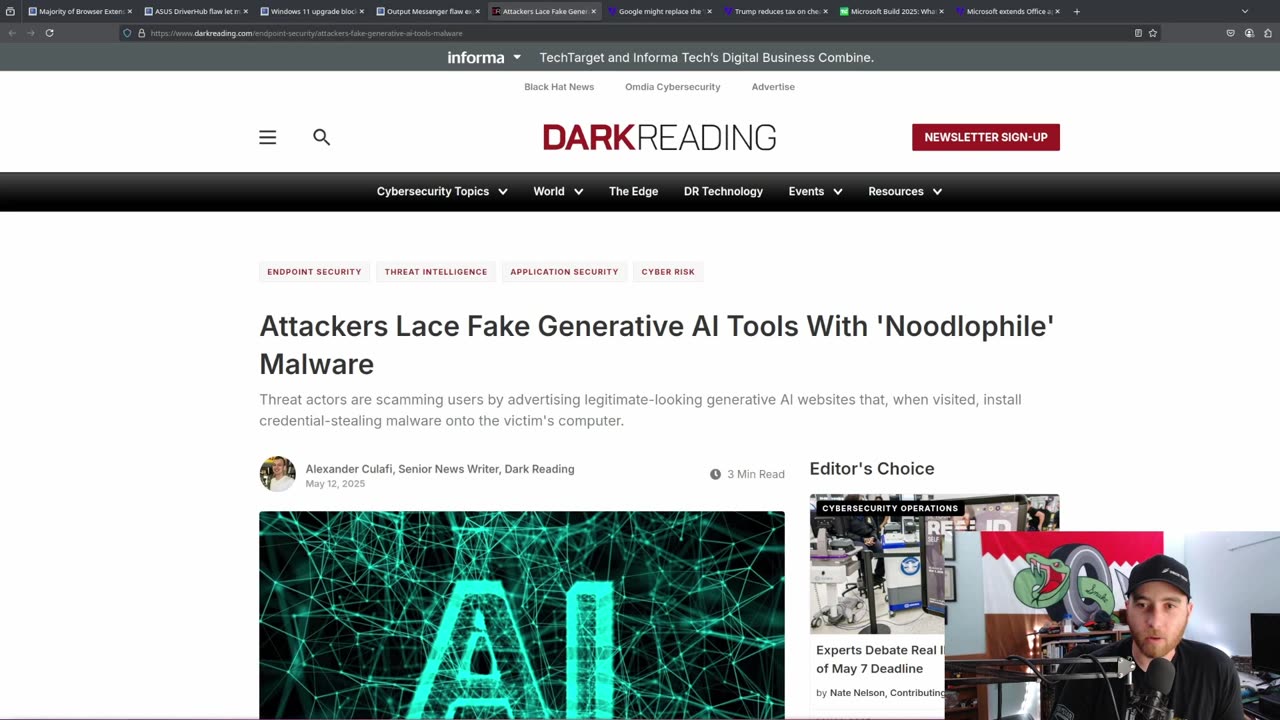1280x720 pixels.
Task: Click the 'May 12, 2025' date text
Action: [x=335, y=484]
